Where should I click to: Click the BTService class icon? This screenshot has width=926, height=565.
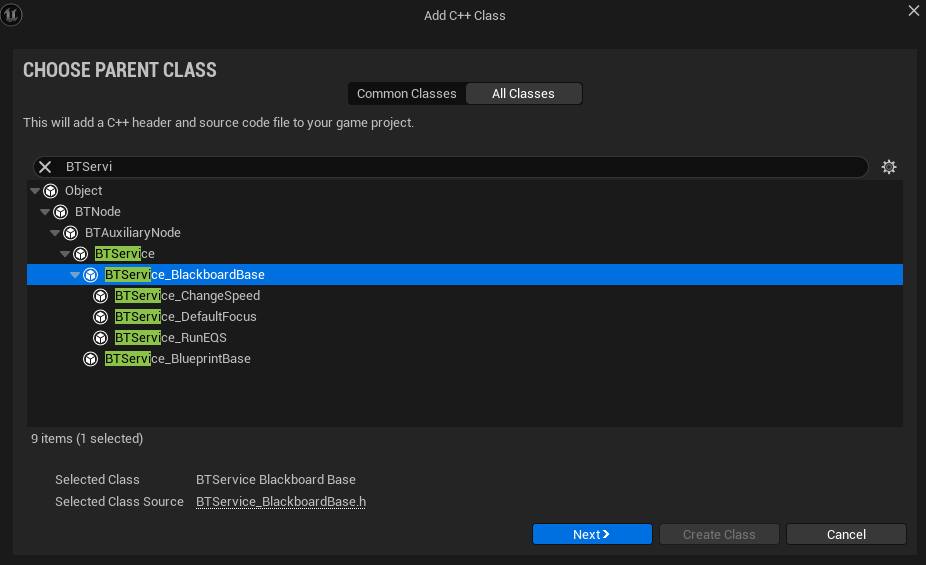click(81, 254)
